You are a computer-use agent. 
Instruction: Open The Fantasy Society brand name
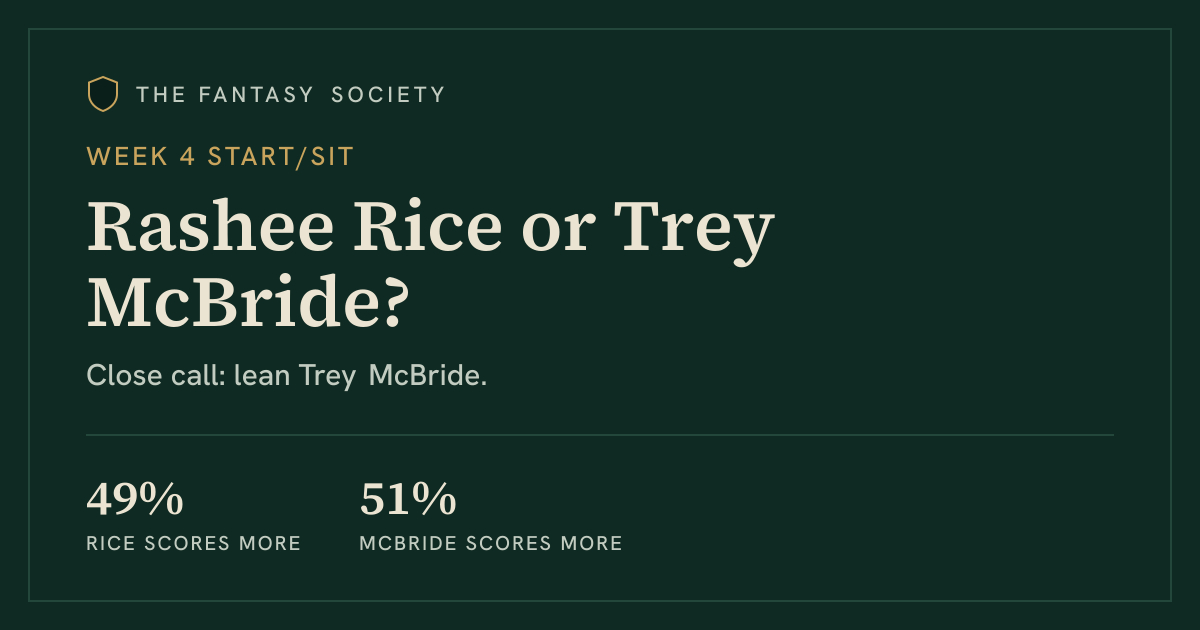pos(291,95)
